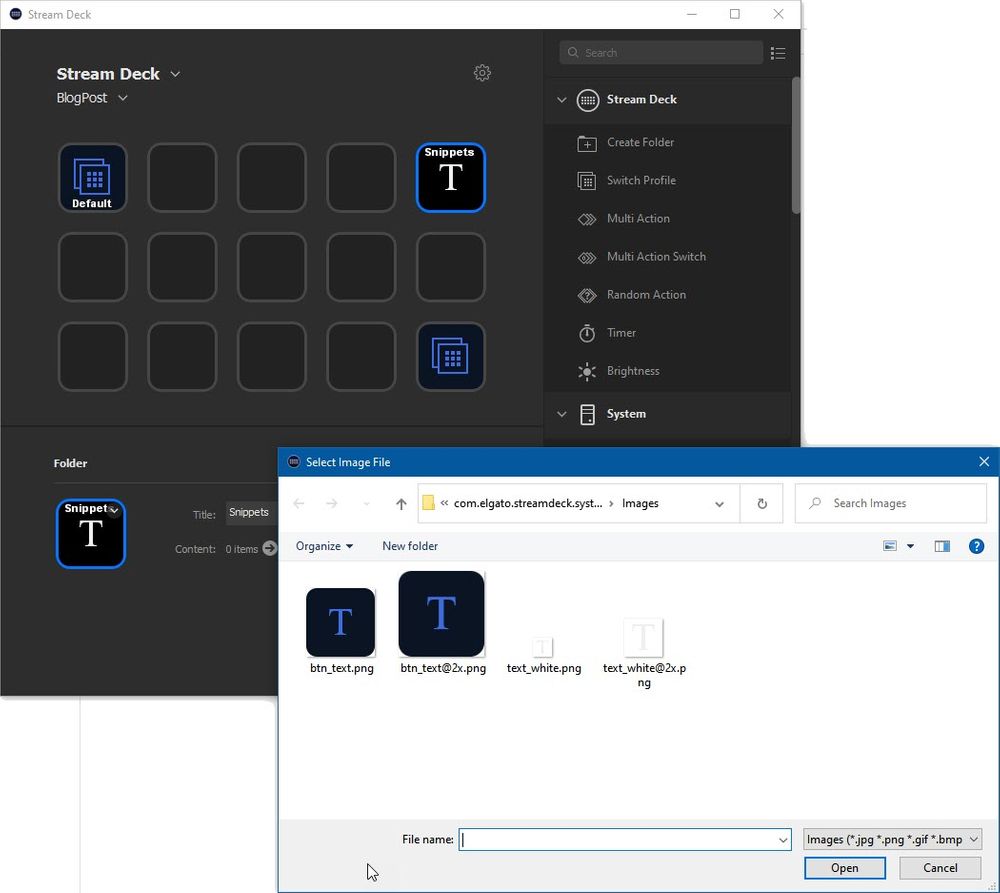The width and height of the screenshot is (1000, 893).
Task: Select the Random Action item
Action: pos(645,294)
